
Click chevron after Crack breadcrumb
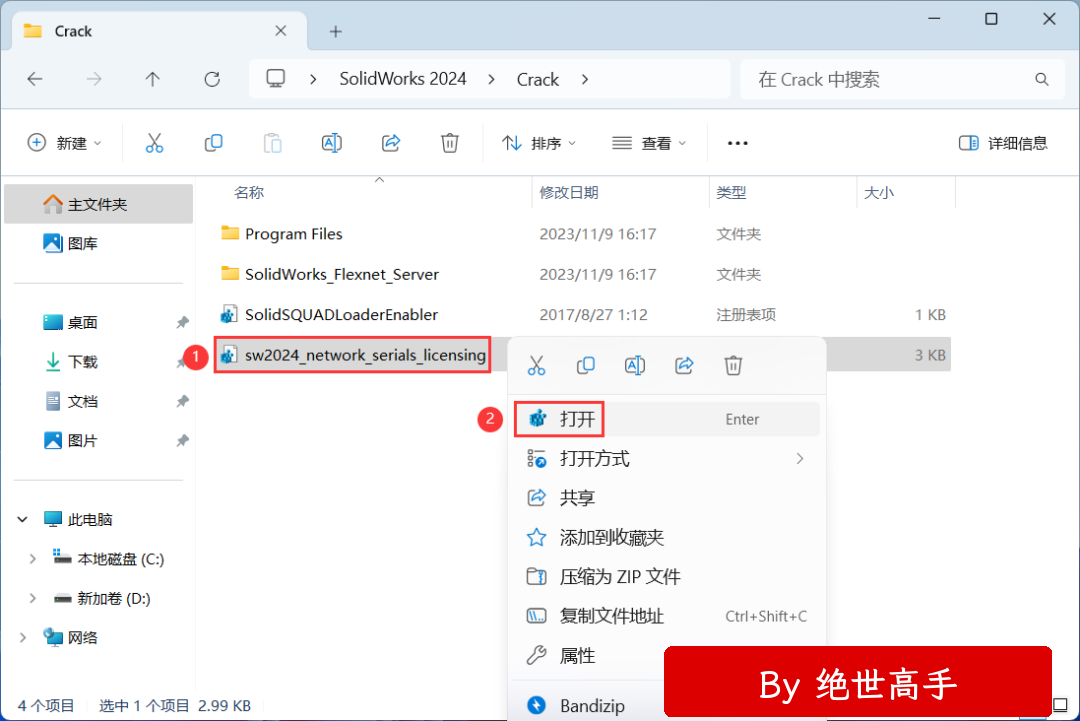tap(585, 80)
